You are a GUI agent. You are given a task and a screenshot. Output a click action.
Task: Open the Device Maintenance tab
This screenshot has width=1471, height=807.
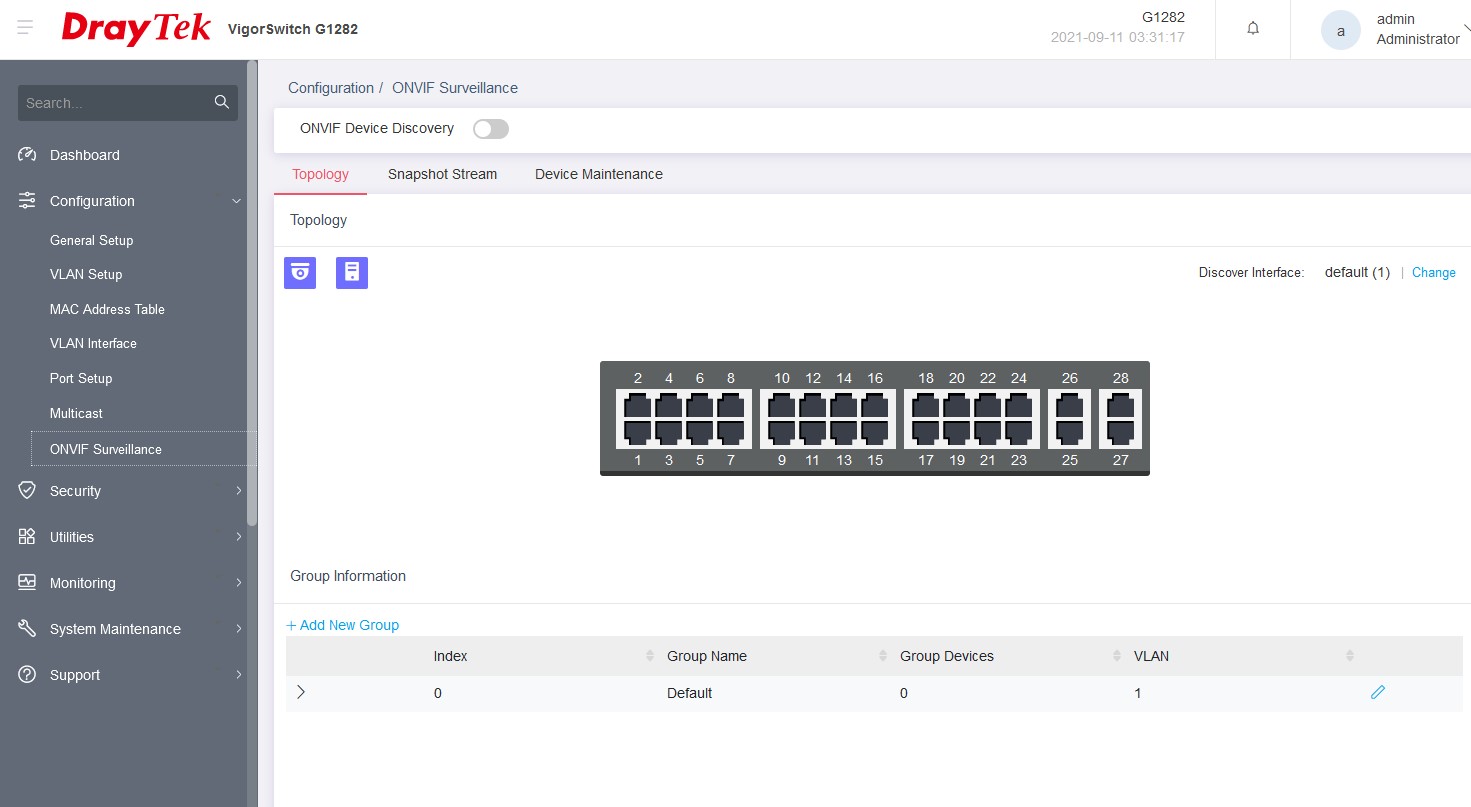coord(598,174)
